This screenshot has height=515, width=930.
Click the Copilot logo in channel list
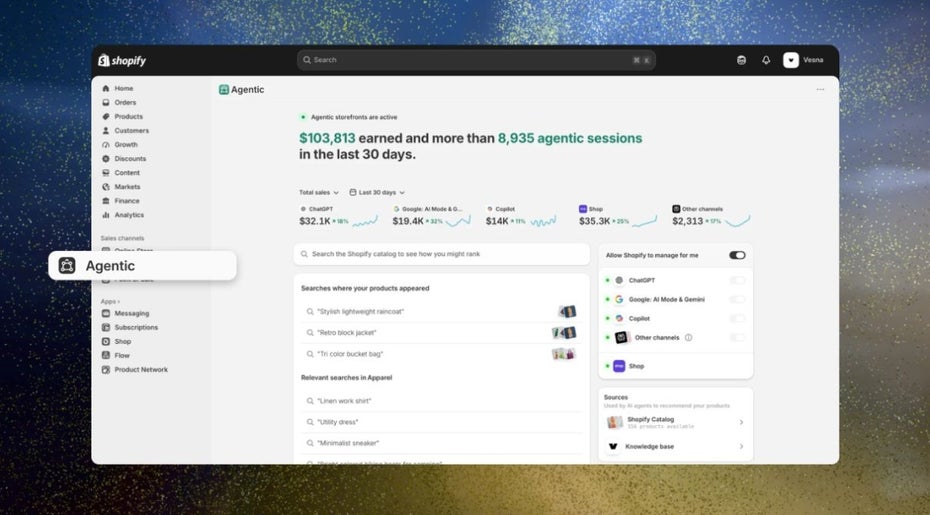click(x=619, y=319)
